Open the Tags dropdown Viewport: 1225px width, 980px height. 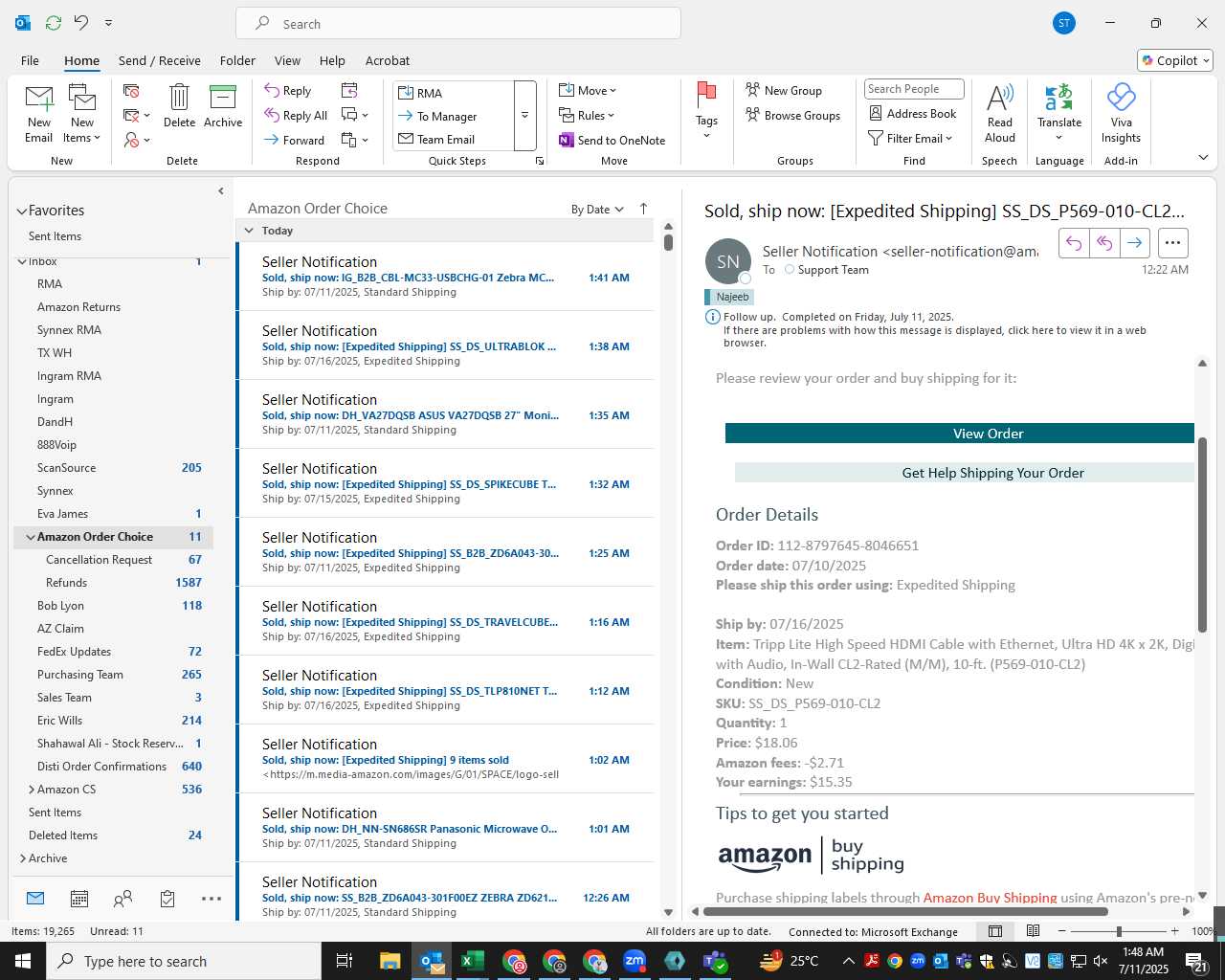click(x=706, y=113)
